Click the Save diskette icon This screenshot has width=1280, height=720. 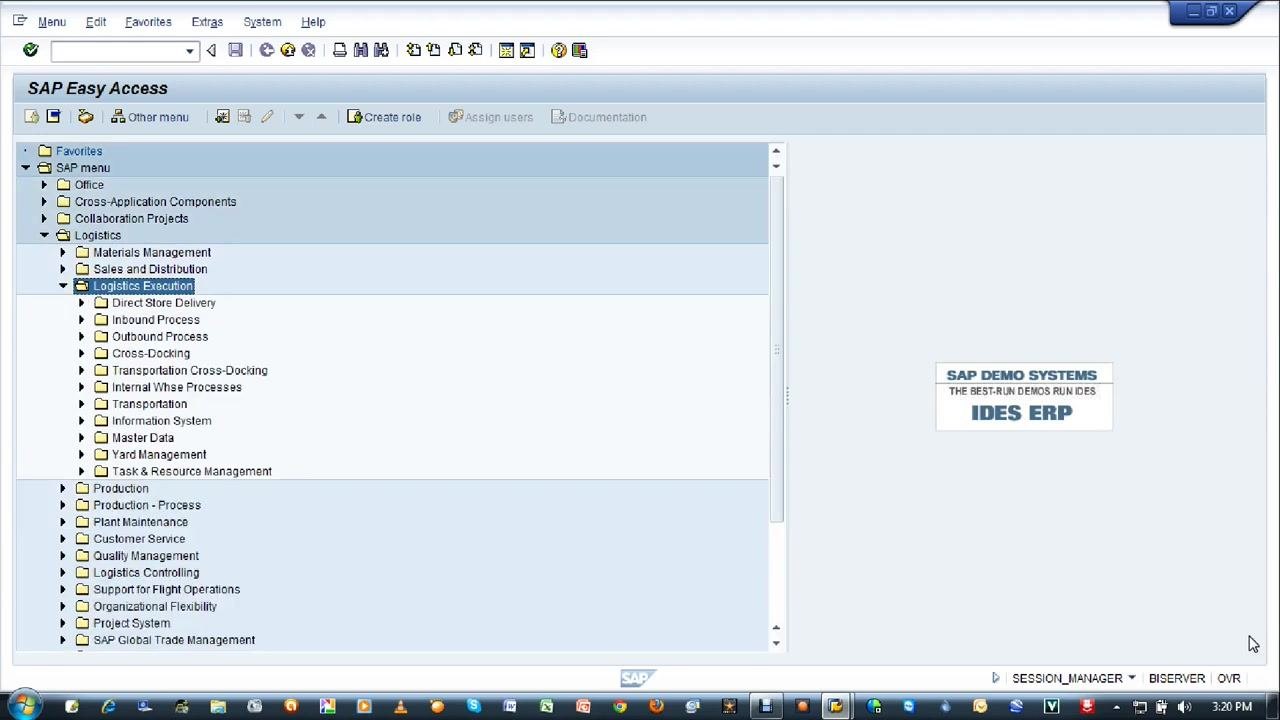pos(235,50)
